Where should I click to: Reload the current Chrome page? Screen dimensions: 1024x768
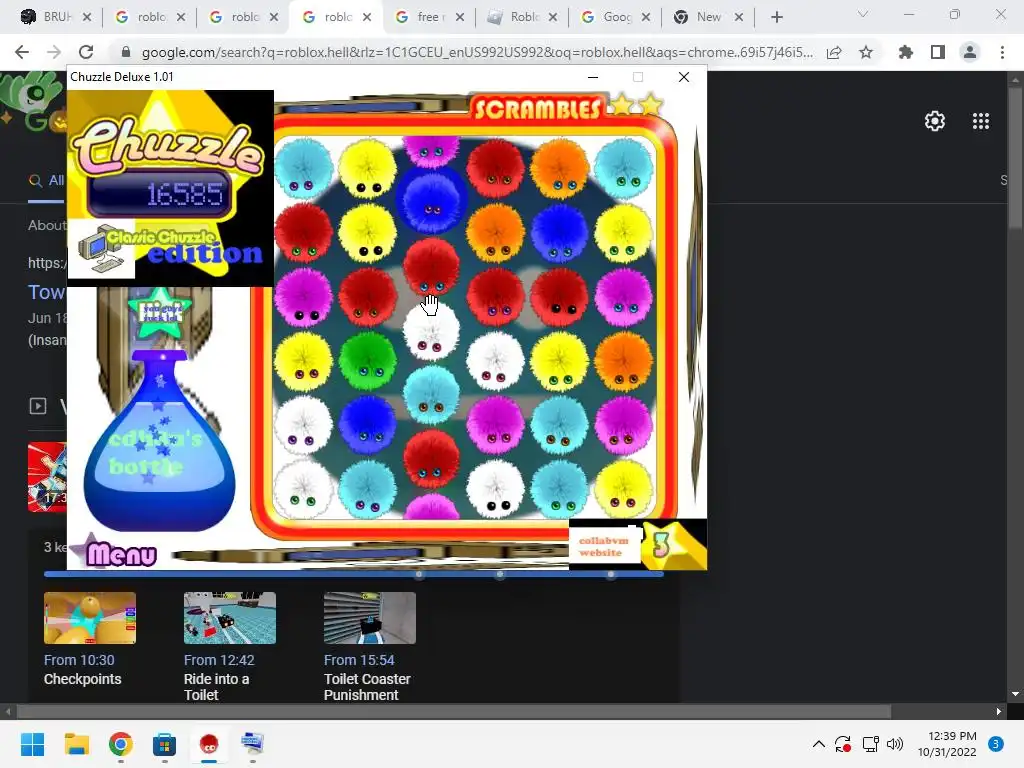click(86, 52)
